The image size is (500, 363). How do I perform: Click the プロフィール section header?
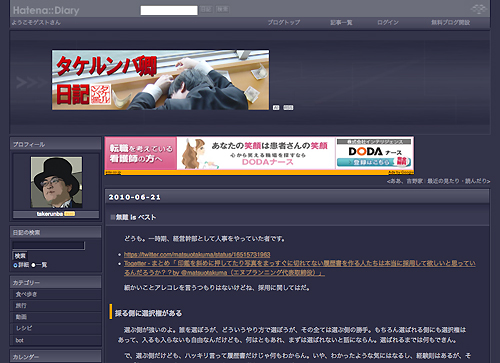[x=55, y=144]
